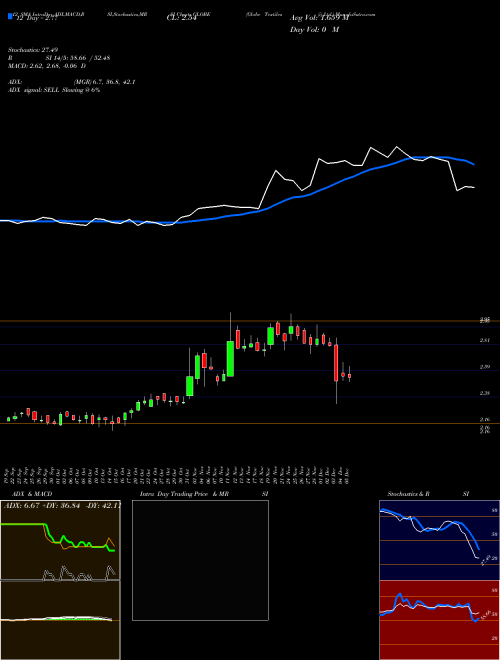Click the blue stochastics chart panel
The image size is (500, 660).
click(439, 540)
